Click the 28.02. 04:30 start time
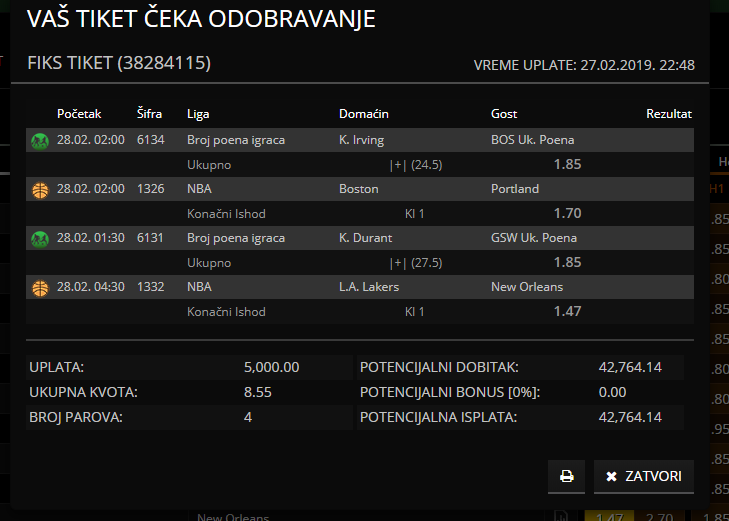Screen dimensions: 729x521 tap(91, 287)
